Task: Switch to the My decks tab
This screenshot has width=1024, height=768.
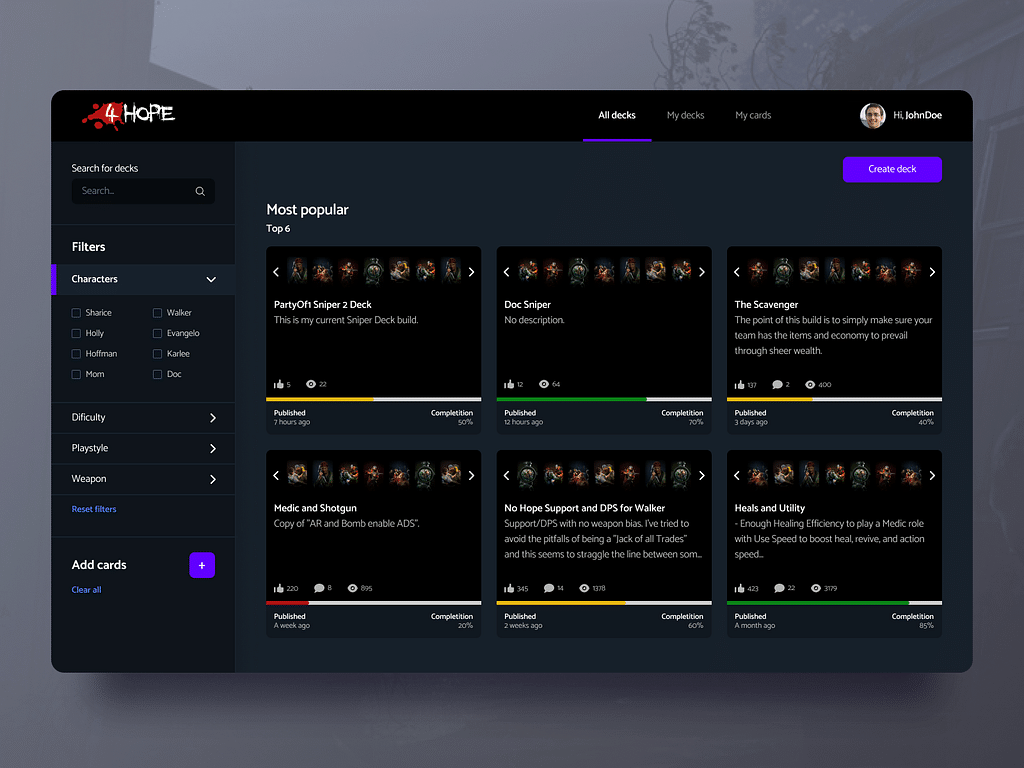Action: pos(685,115)
